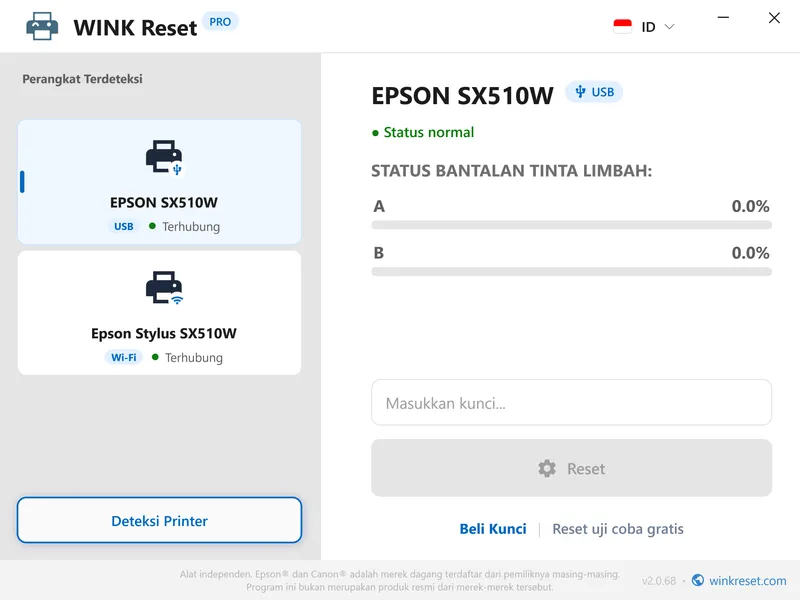Image resolution: width=800 pixels, height=600 pixels.
Task: Open the winkreset.com website link
Action: tap(747, 581)
